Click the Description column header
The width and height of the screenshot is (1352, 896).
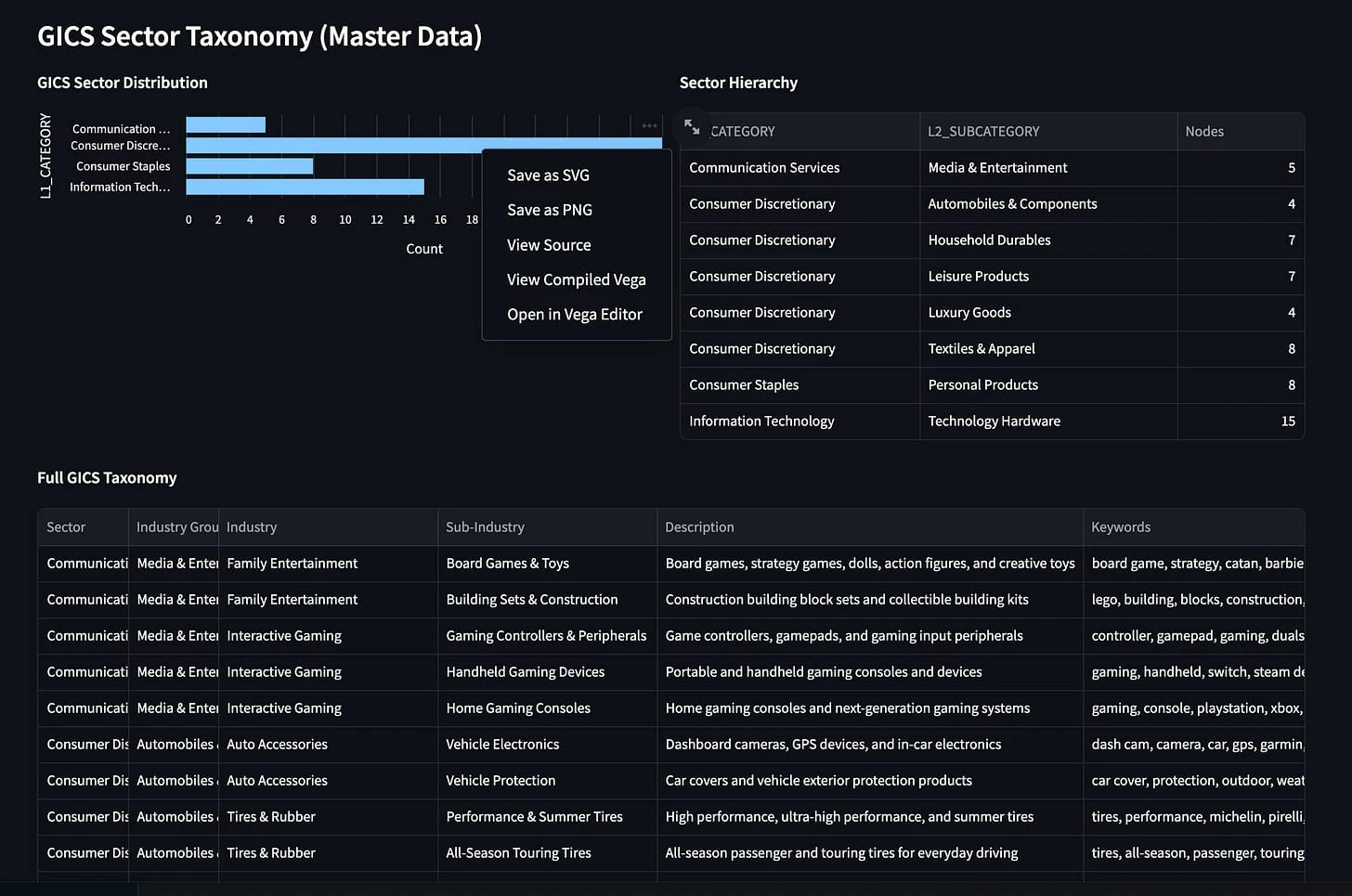(x=699, y=526)
